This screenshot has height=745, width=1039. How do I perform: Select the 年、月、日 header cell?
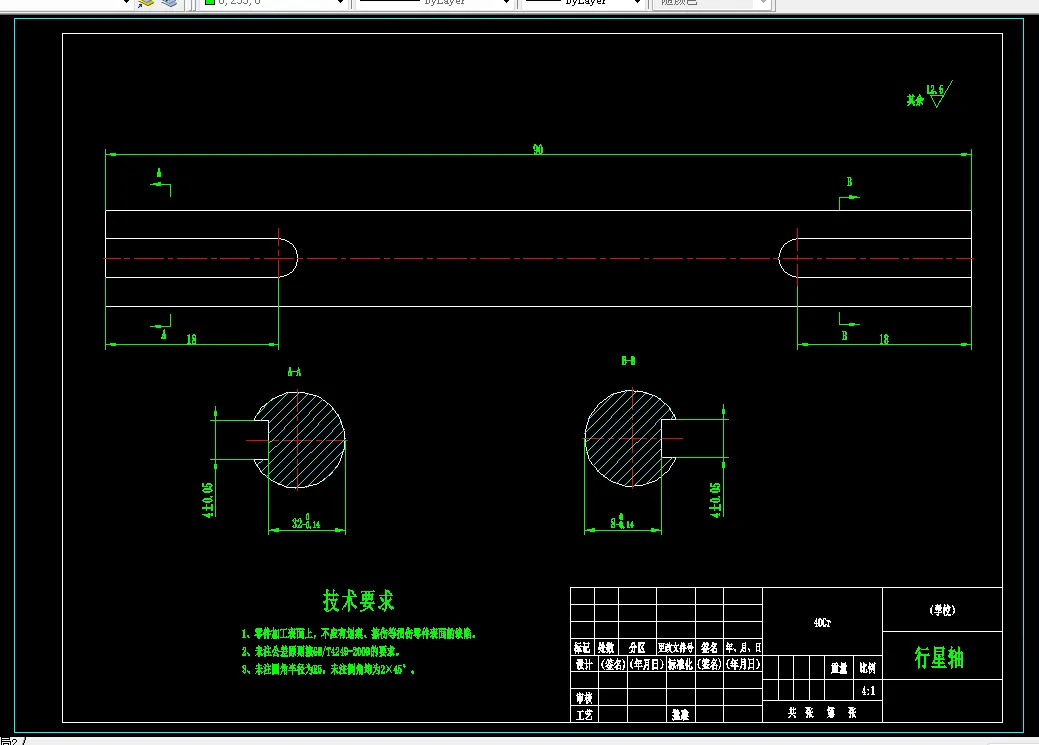pos(743,648)
